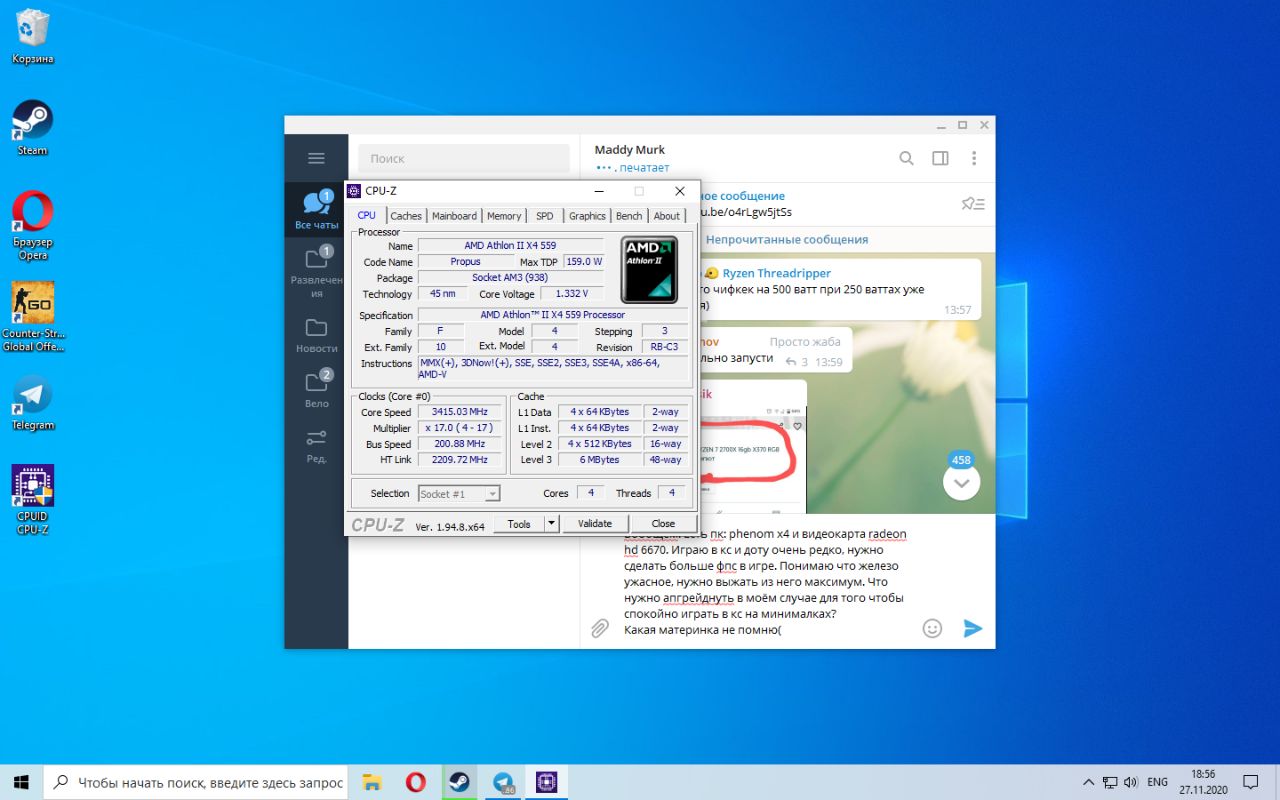Open the Telegram hamburger menu

(316, 158)
